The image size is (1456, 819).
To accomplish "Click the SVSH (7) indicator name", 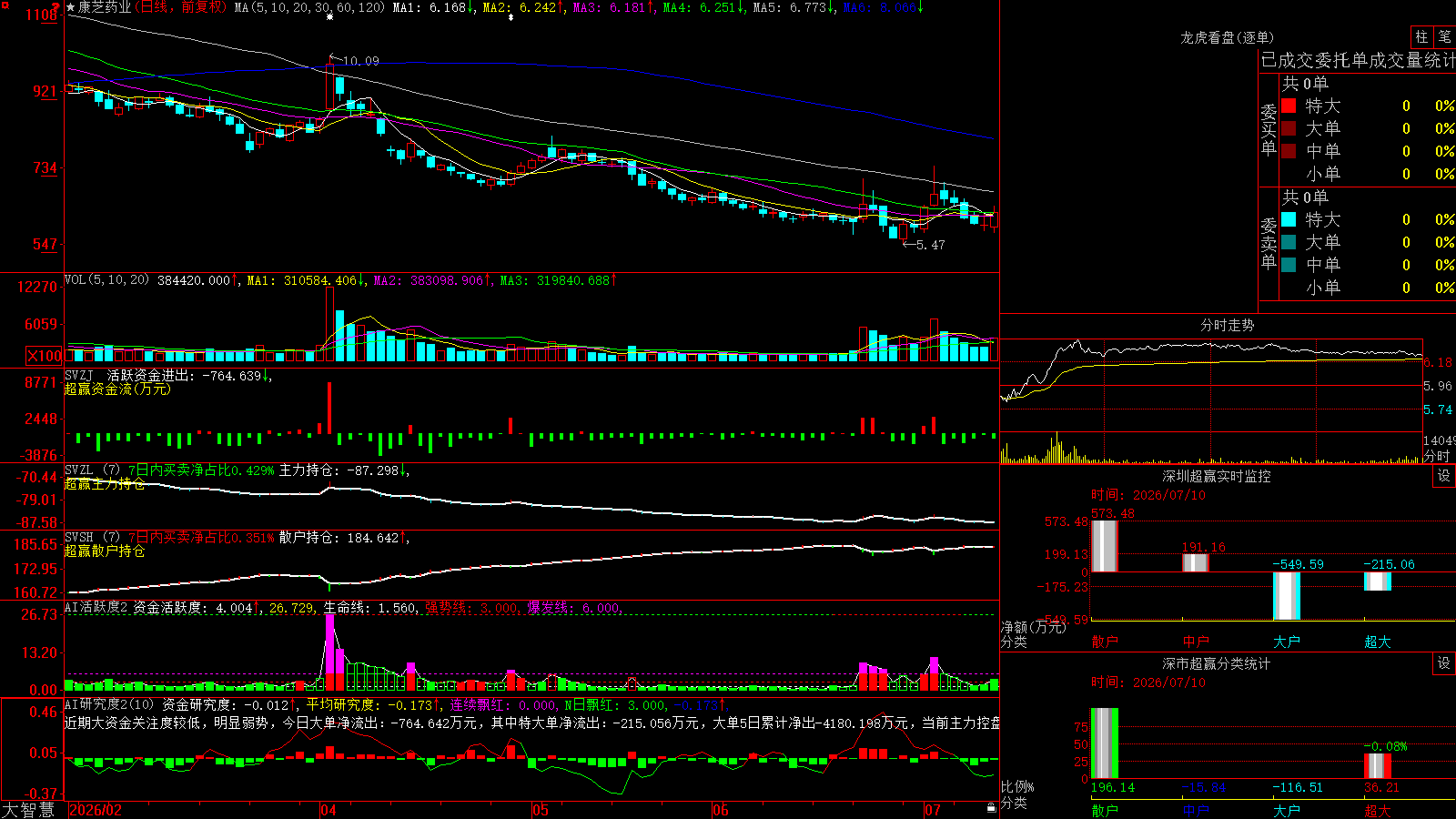I will pyautogui.click(x=92, y=538).
